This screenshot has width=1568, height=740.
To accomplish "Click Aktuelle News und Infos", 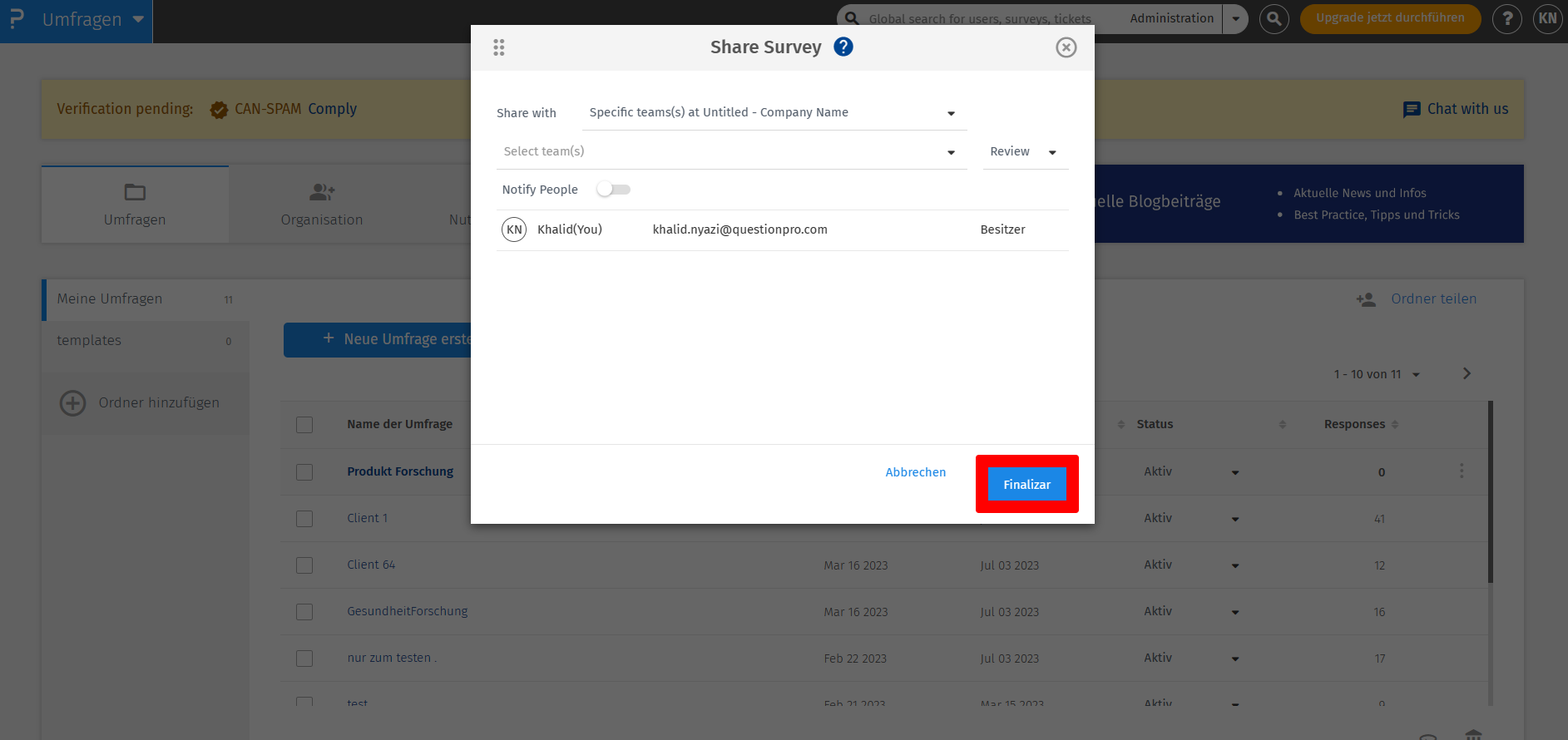I will pos(1359,193).
